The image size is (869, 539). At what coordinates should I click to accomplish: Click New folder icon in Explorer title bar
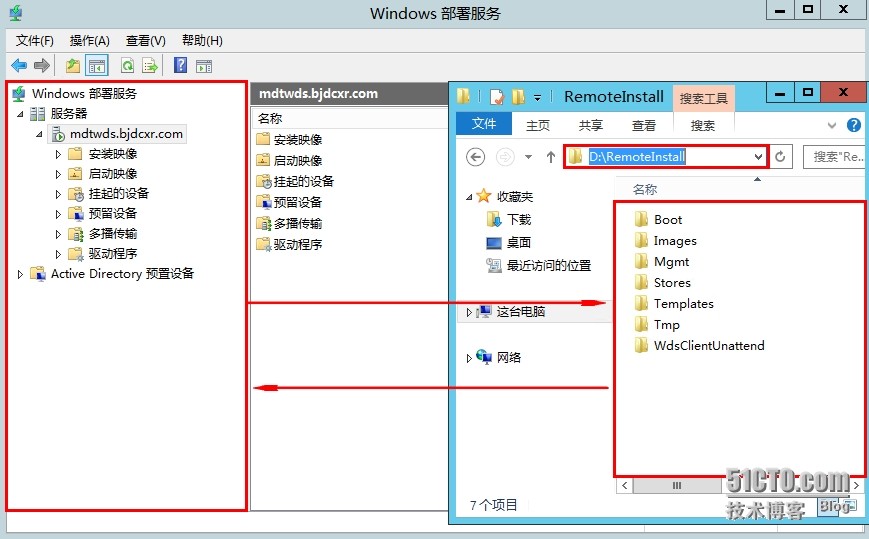[x=518, y=96]
